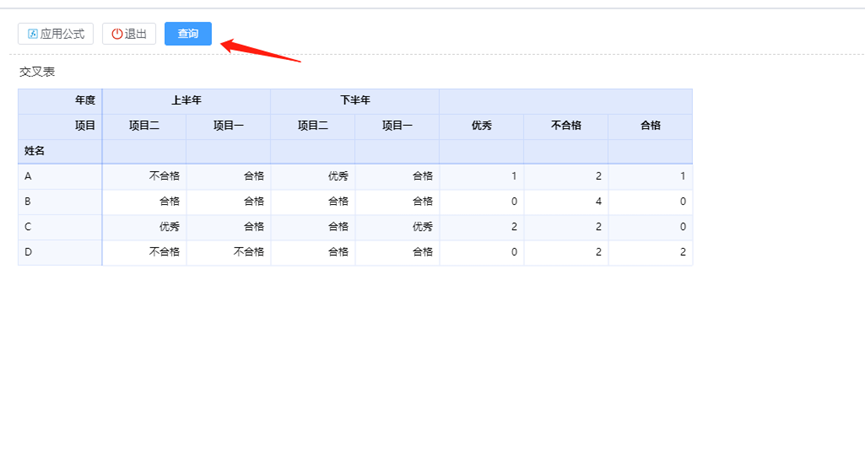This screenshot has width=865, height=463.
Task: Click the red power icon beside 退出
Action: (116, 34)
